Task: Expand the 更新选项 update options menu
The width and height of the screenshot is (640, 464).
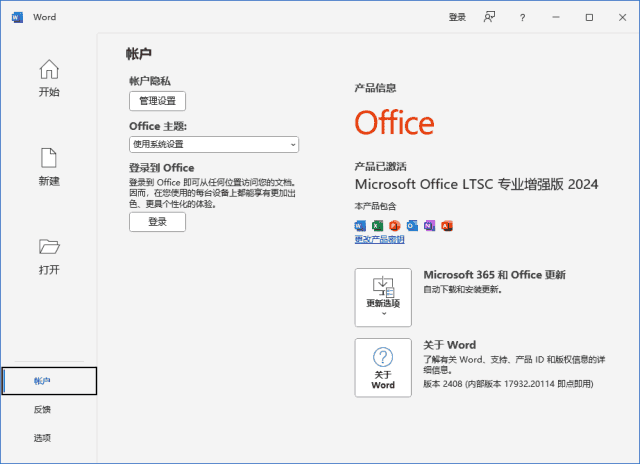Action: 383,297
